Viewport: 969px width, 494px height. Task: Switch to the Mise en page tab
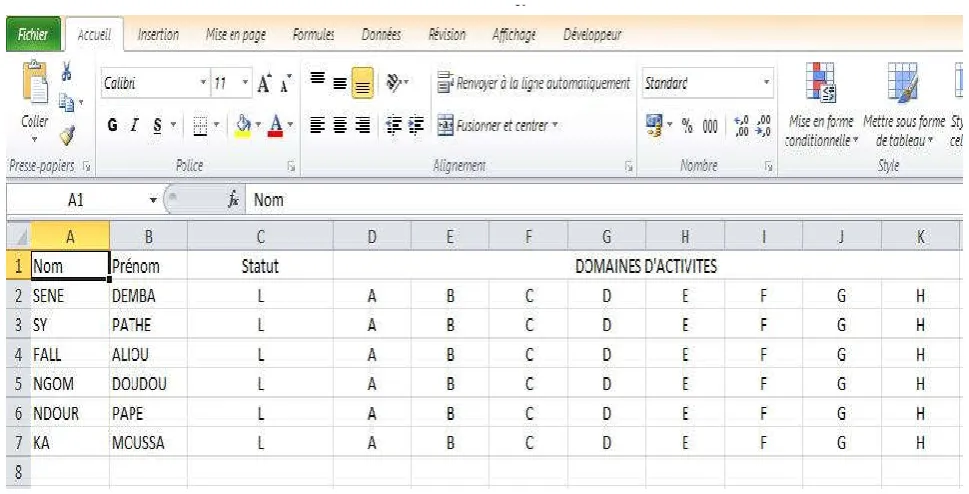pyautogui.click(x=236, y=35)
